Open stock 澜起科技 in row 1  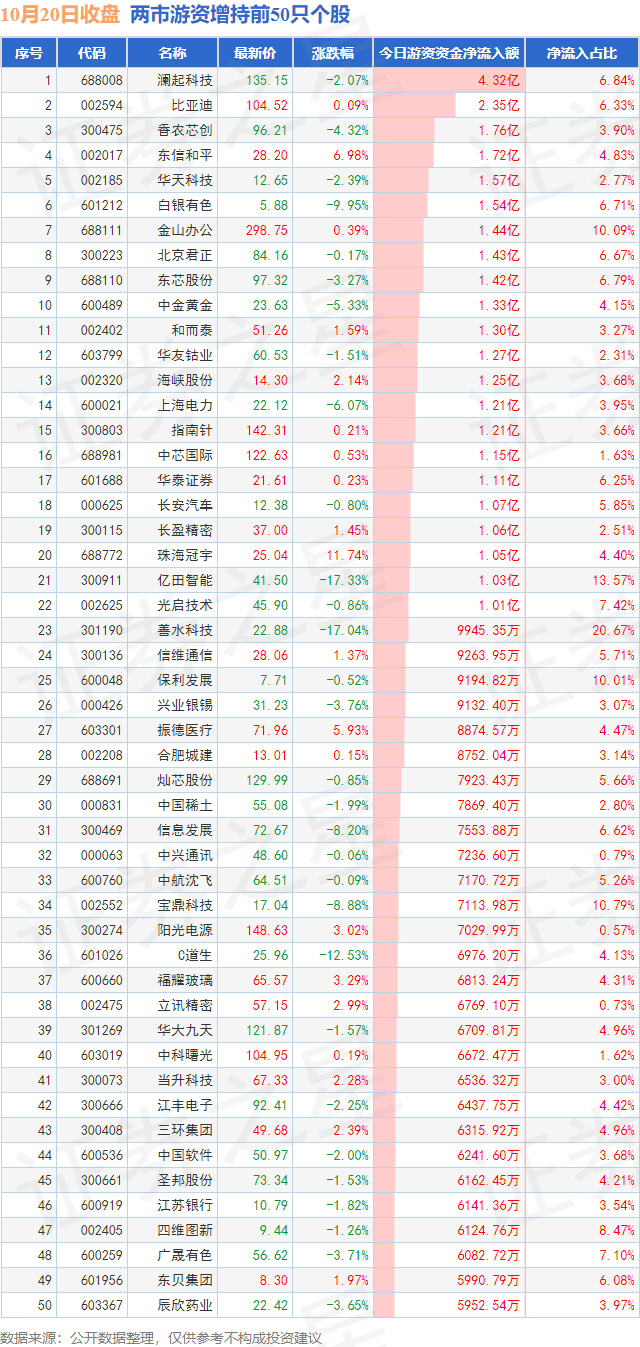[x=185, y=80]
